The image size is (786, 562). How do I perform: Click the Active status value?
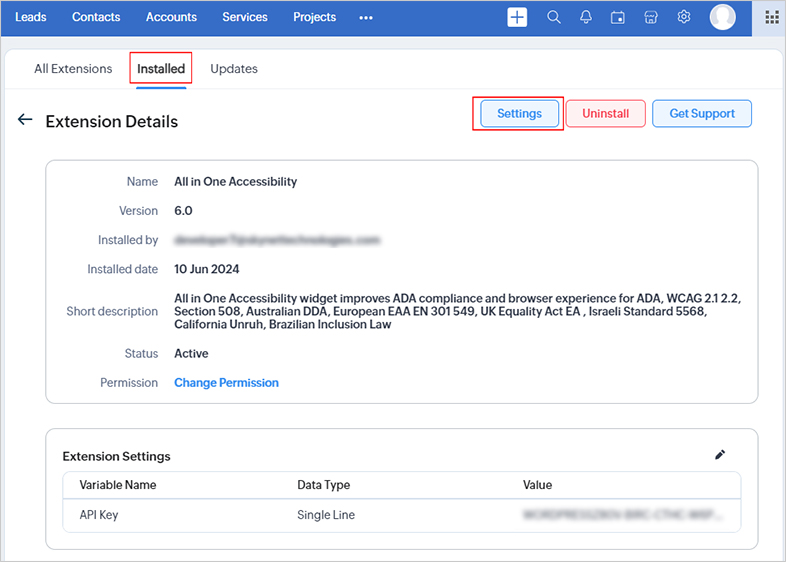click(191, 353)
